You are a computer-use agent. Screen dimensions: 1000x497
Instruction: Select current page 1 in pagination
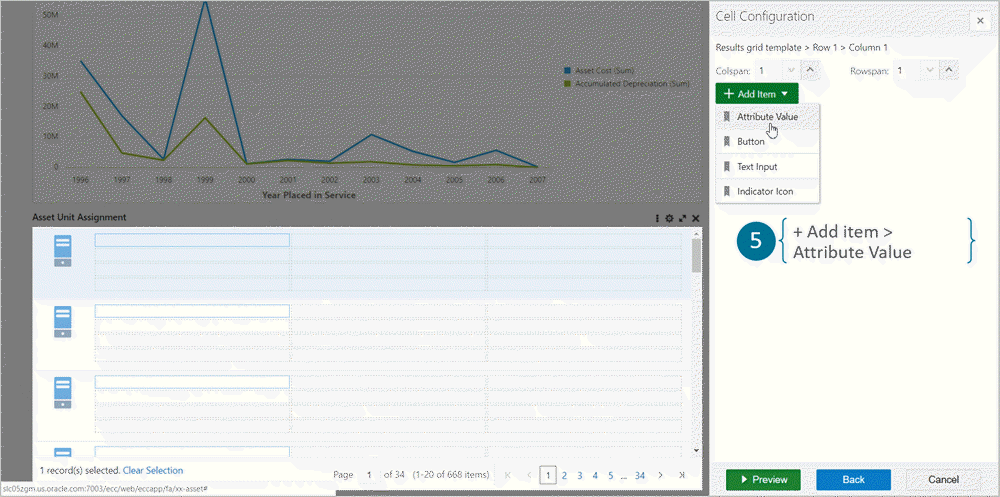548,475
